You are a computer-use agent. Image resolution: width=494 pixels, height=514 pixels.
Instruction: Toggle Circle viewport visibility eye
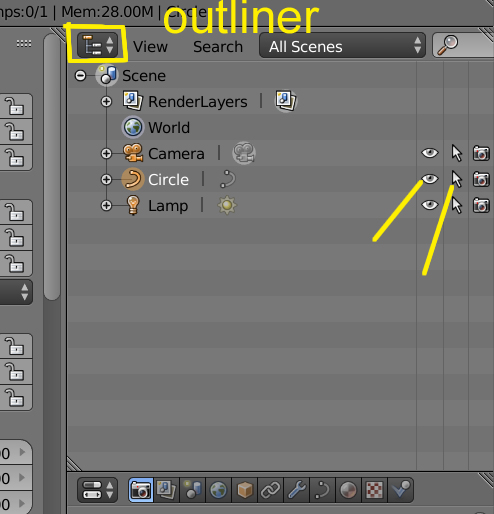click(x=430, y=179)
